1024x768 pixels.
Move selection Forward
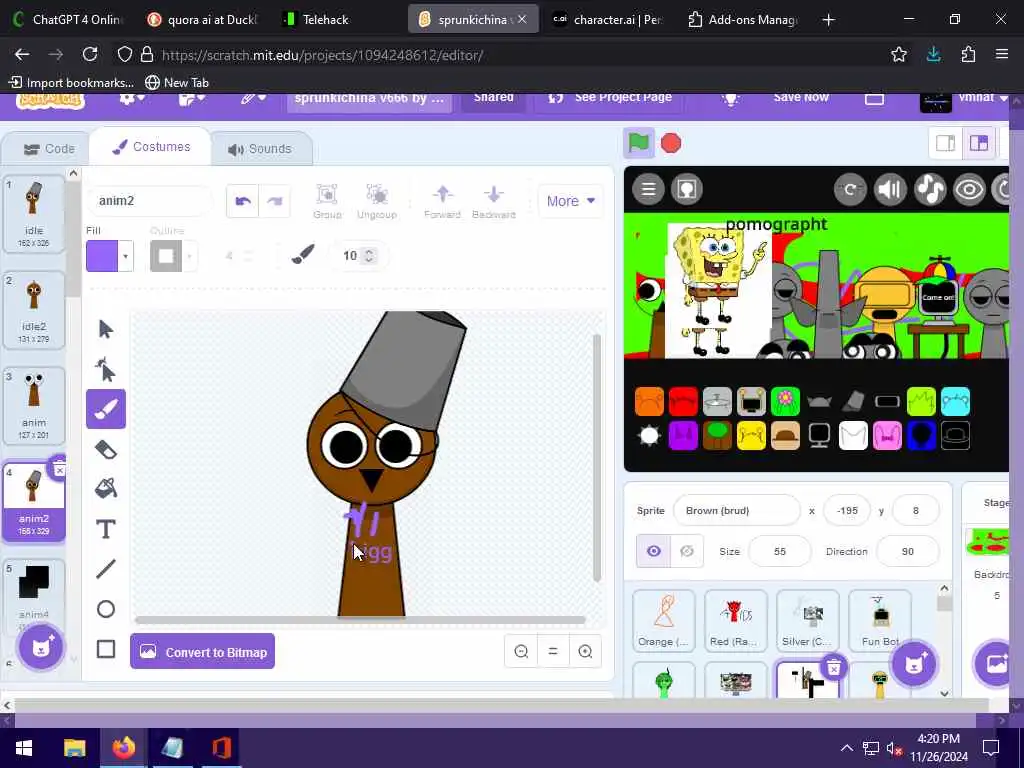(442, 201)
